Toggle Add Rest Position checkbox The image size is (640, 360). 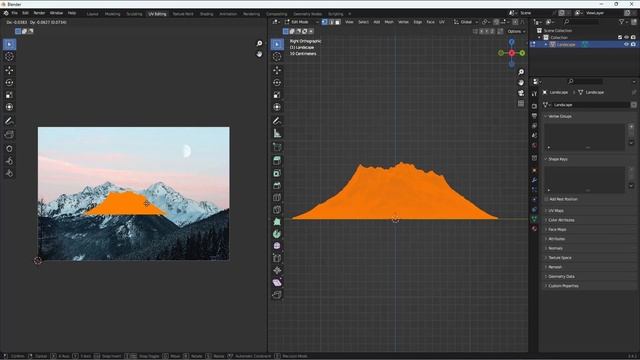tap(547, 199)
